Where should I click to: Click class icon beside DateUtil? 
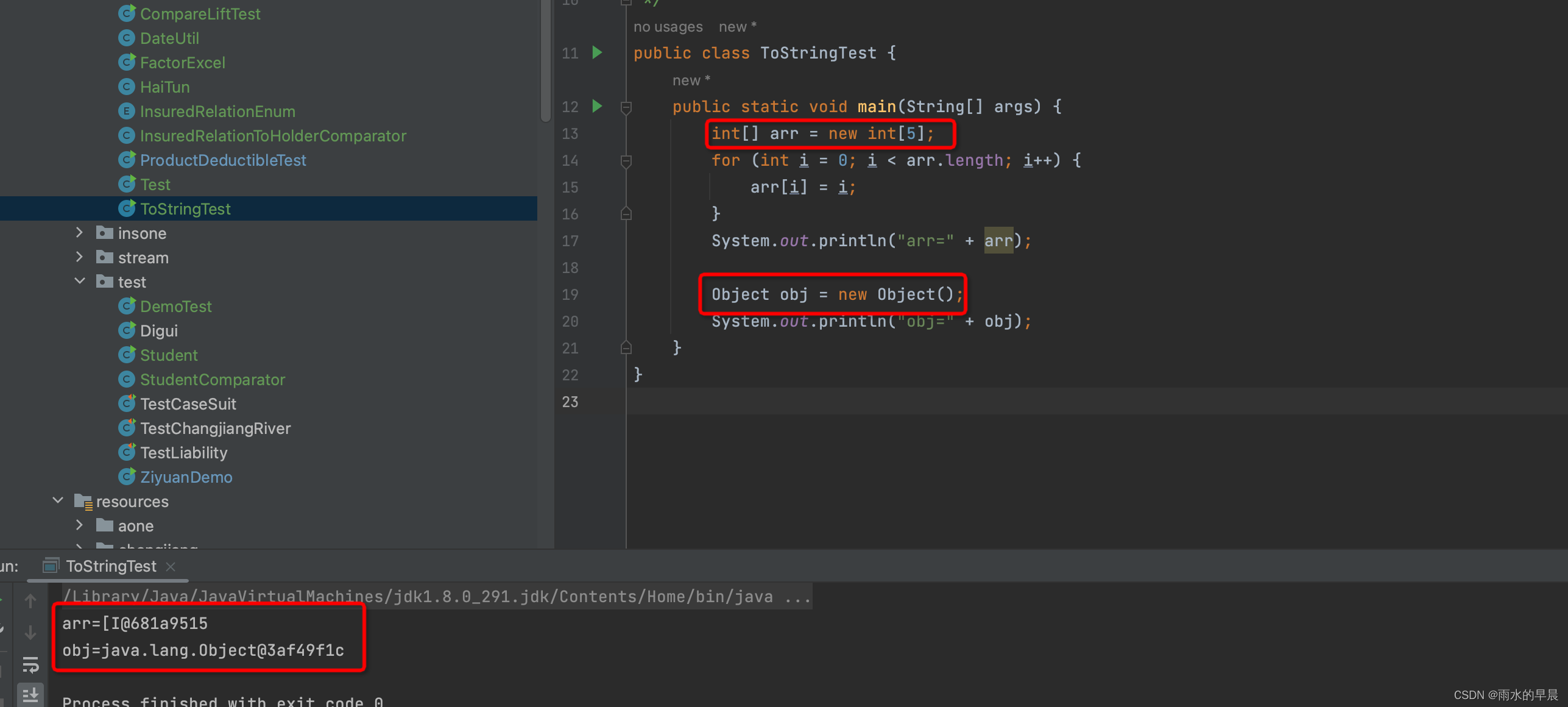tap(126, 38)
